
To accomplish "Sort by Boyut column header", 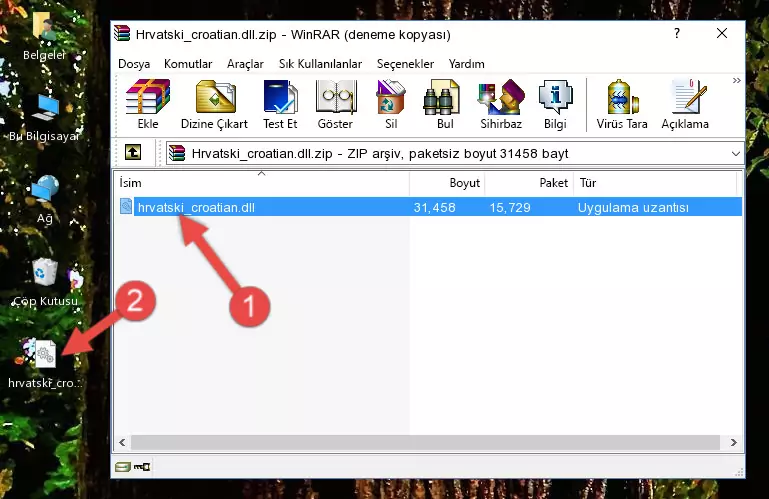I will click(x=447, y=183).
